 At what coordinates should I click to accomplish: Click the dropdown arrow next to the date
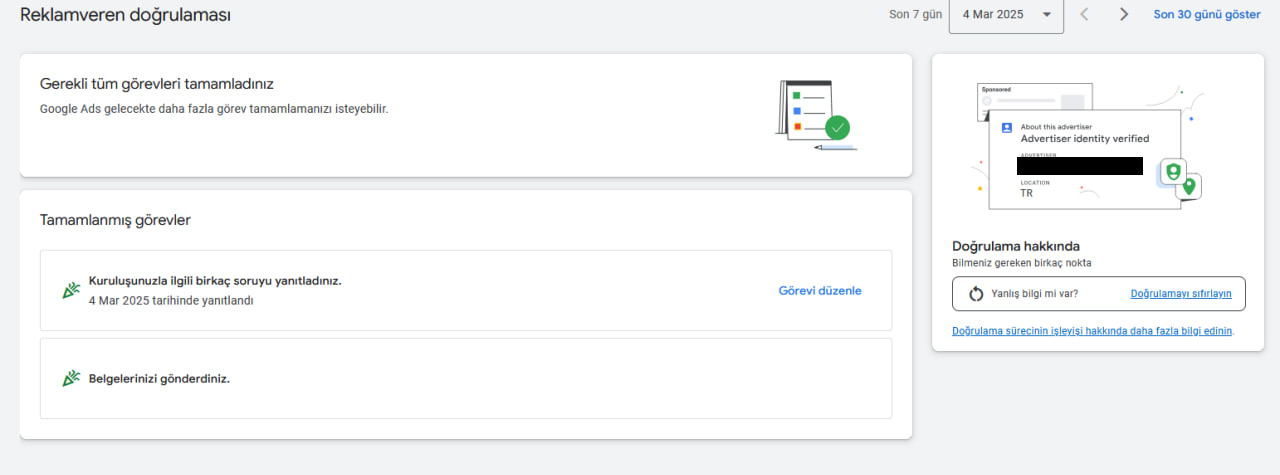pos(1046,15)
